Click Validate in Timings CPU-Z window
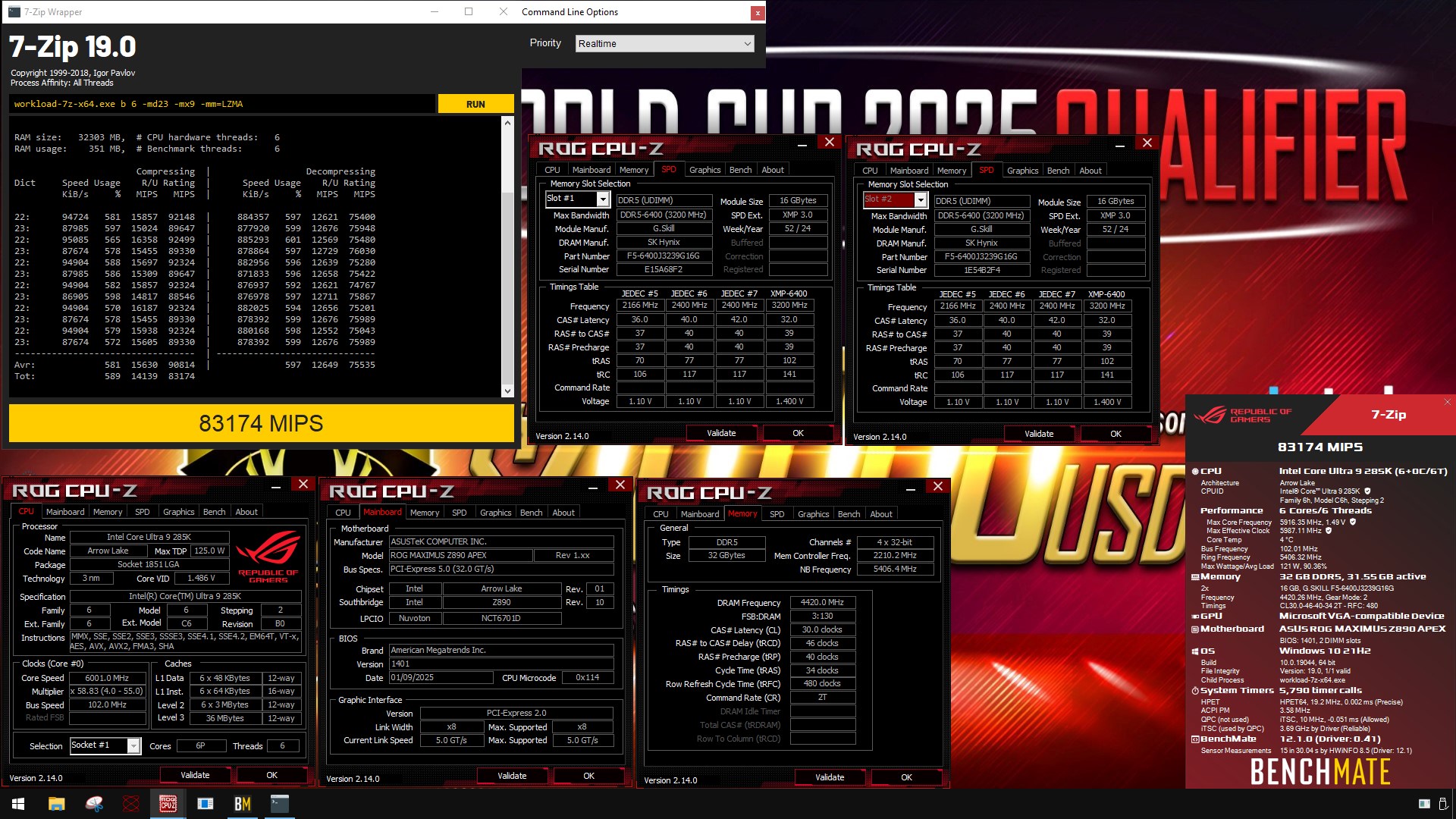This screenshot has height=819, width=1456. [830, 777]
